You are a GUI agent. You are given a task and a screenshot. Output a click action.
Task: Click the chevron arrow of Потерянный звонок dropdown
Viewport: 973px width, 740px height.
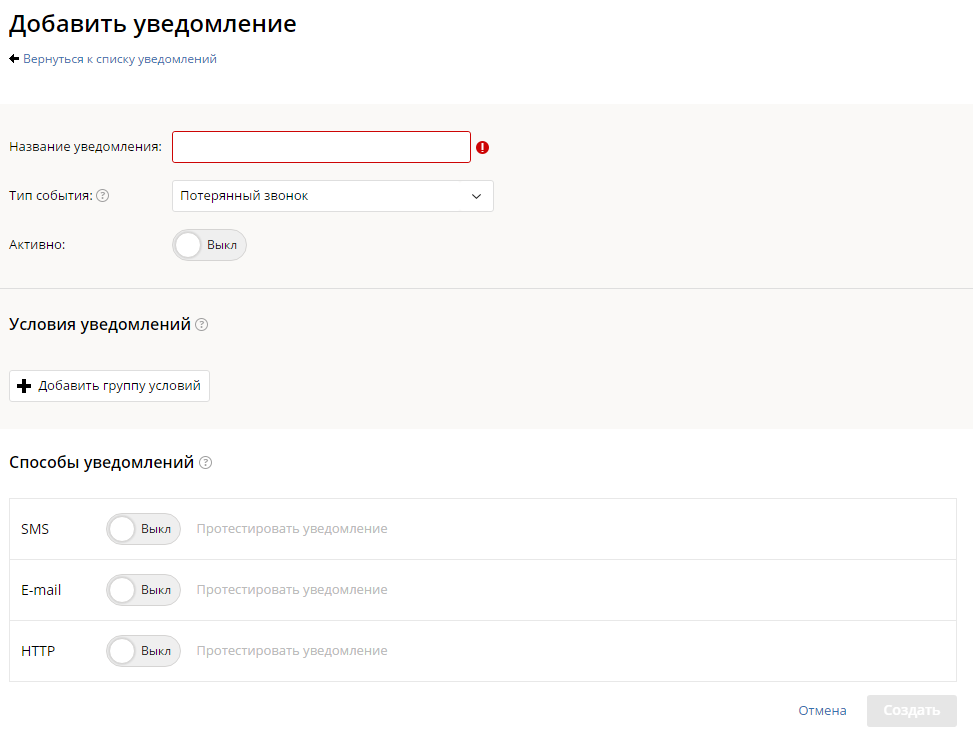pyautogui.click(x=476, y=196)
